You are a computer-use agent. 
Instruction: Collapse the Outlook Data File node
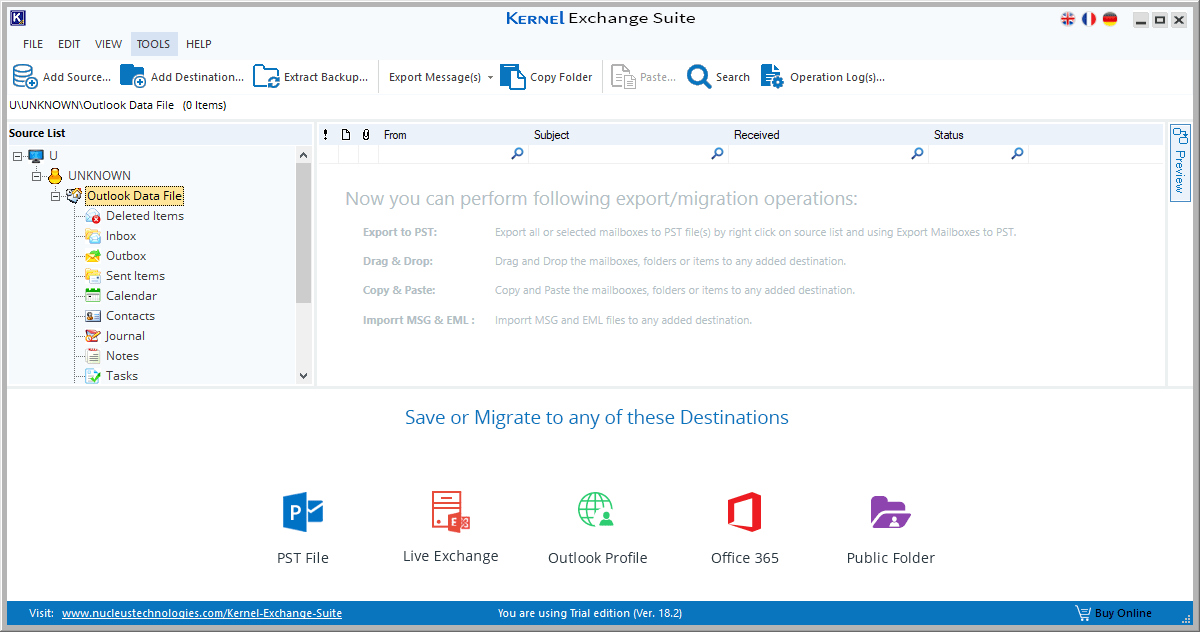pos(56,195)
